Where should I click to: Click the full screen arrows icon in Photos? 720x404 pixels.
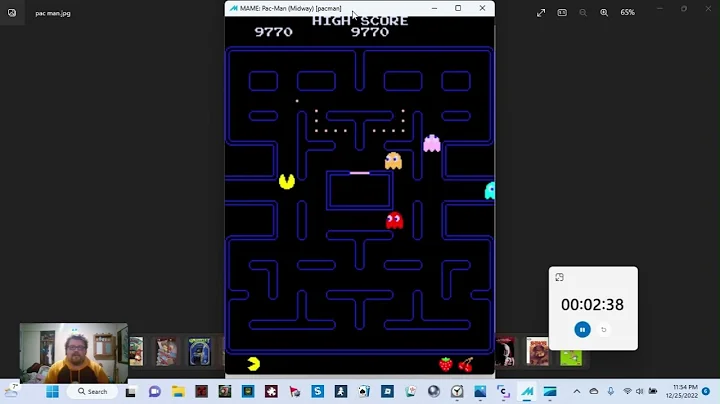point(541,13)
